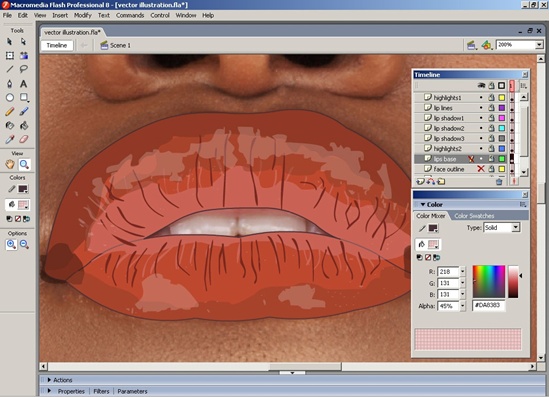Image resolution: width=549 pixels, height=397 pixels.
Task: Open the File menu
Action: click(7, 15)
